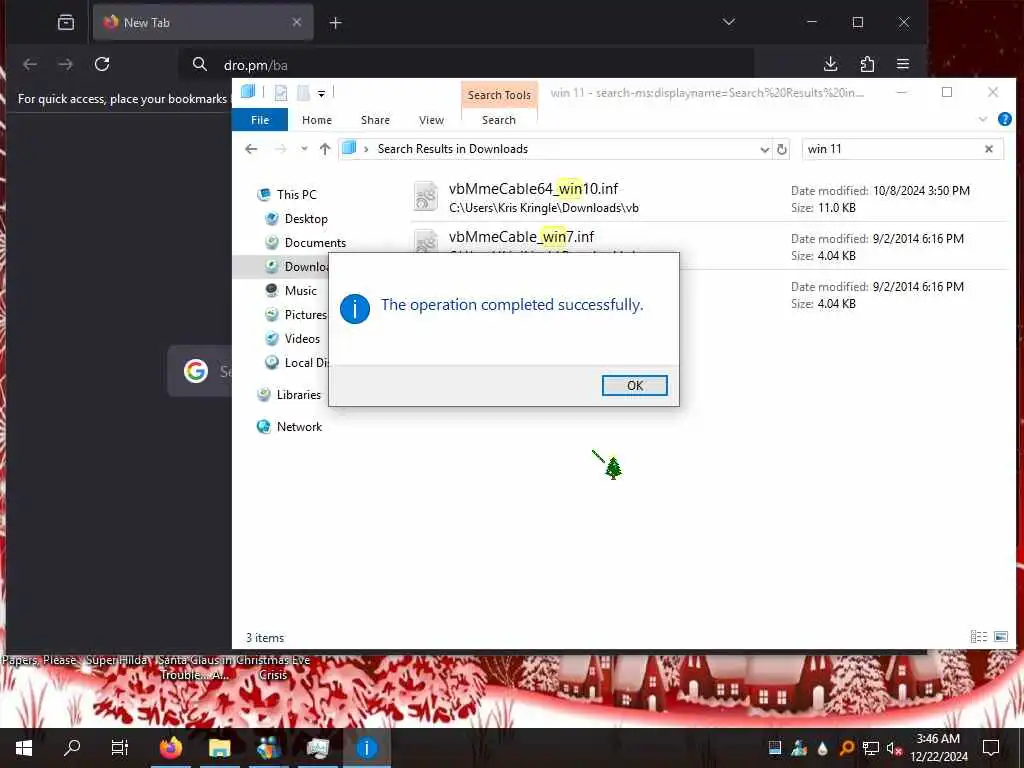This screenshot has width=1024, height=768.
Task: Expand the address bar history dropdown
Action: (764, 150)
